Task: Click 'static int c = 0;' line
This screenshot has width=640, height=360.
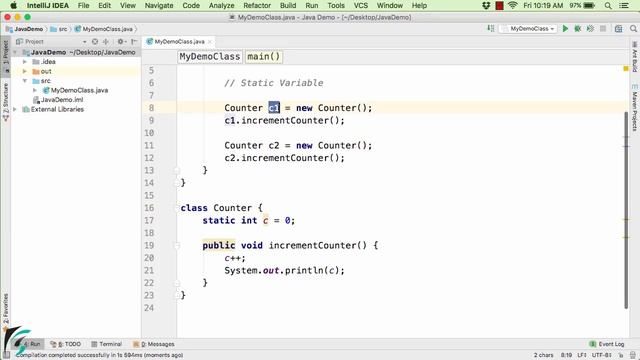Action: 249,220
